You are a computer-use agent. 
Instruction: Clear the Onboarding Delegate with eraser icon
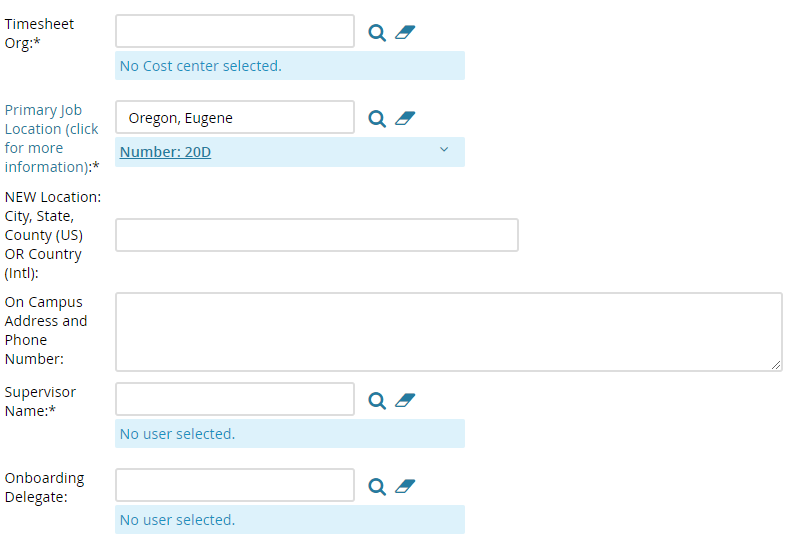(x=405, y=487)
